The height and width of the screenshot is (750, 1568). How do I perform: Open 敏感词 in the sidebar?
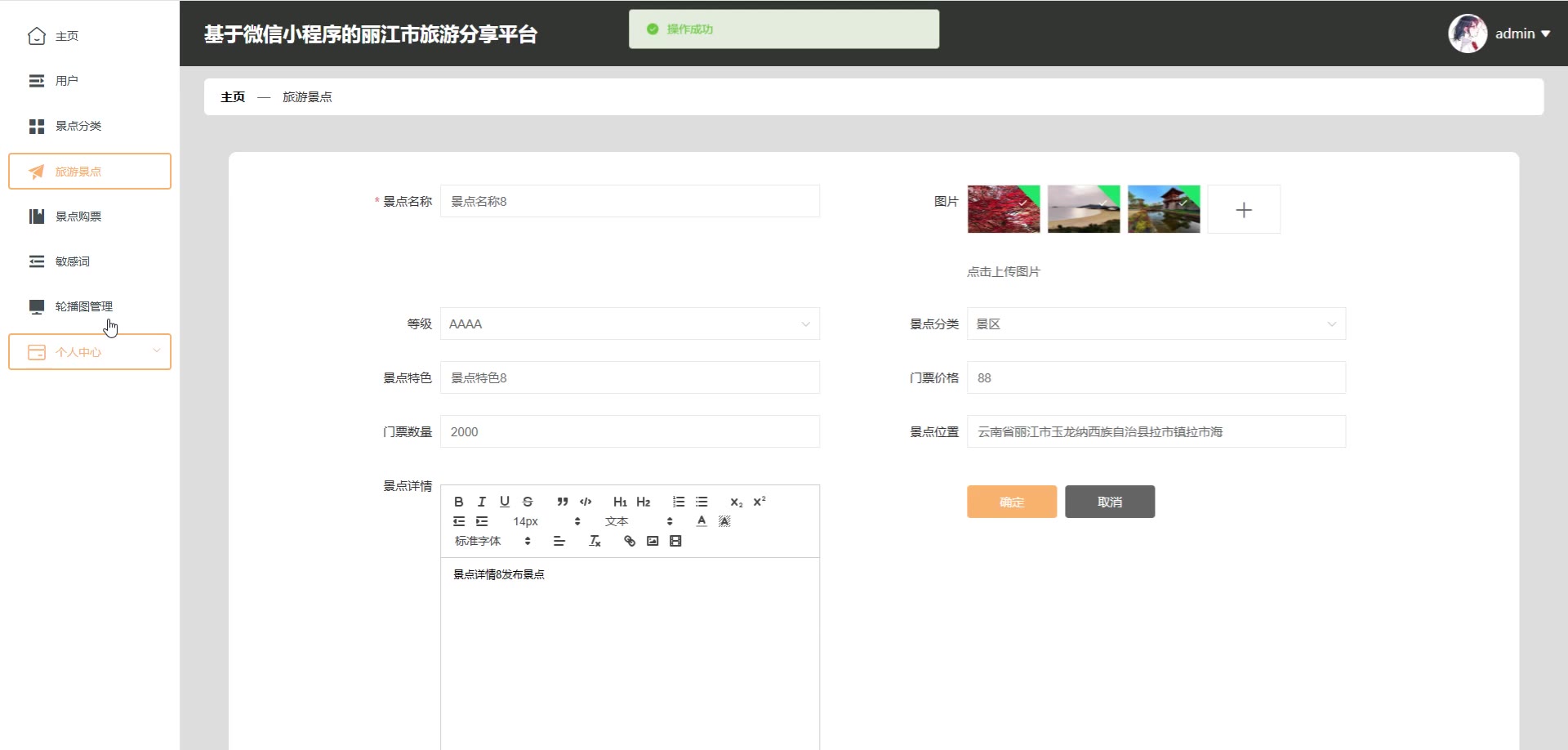tap(90, 261)
